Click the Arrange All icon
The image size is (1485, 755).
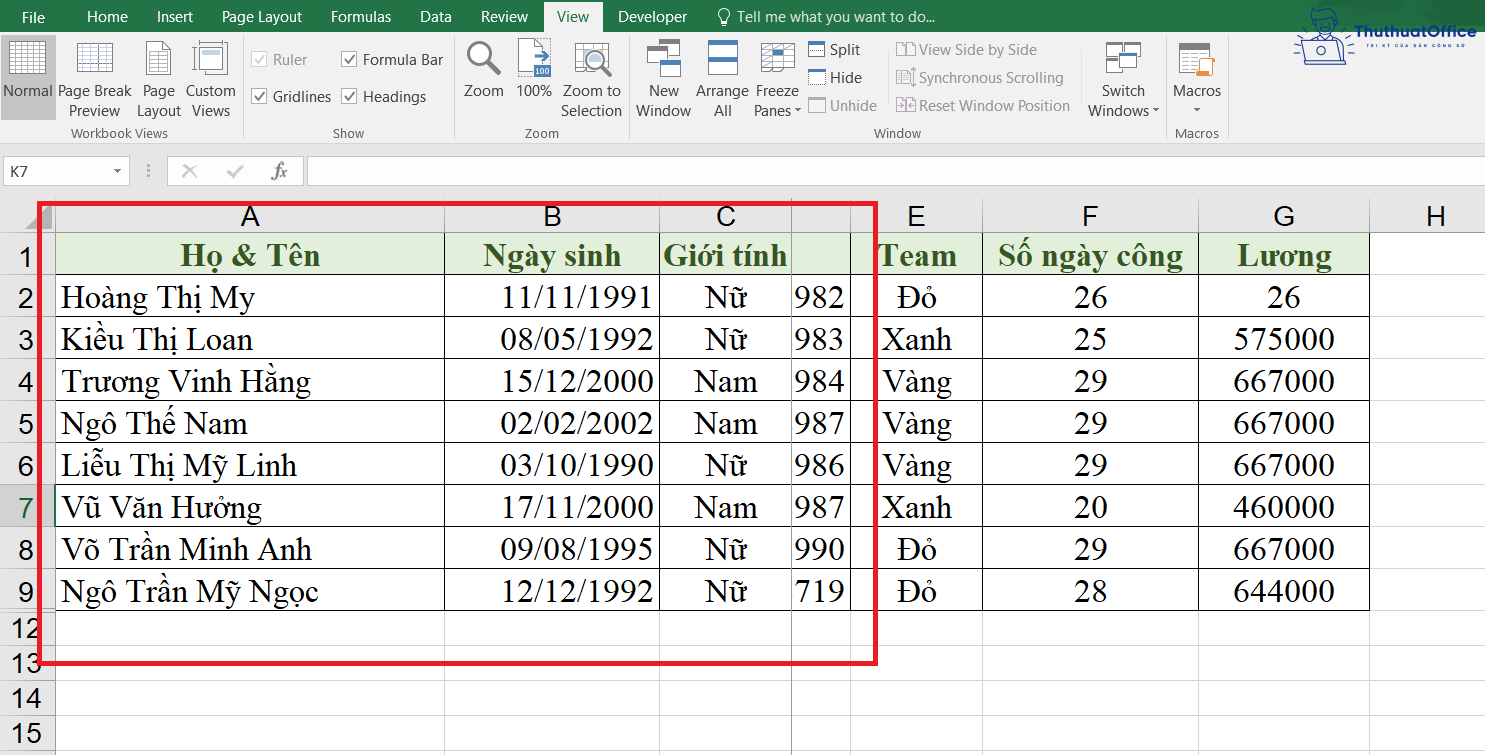tap(721, 80)
